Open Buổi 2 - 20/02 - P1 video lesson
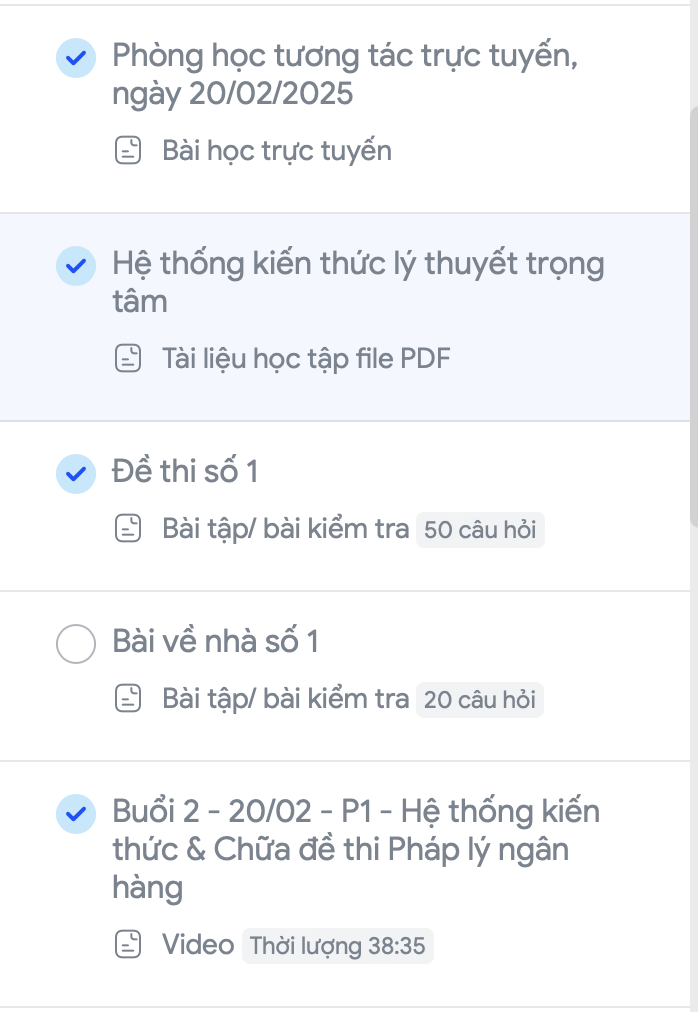 click(x=356, y=849)
